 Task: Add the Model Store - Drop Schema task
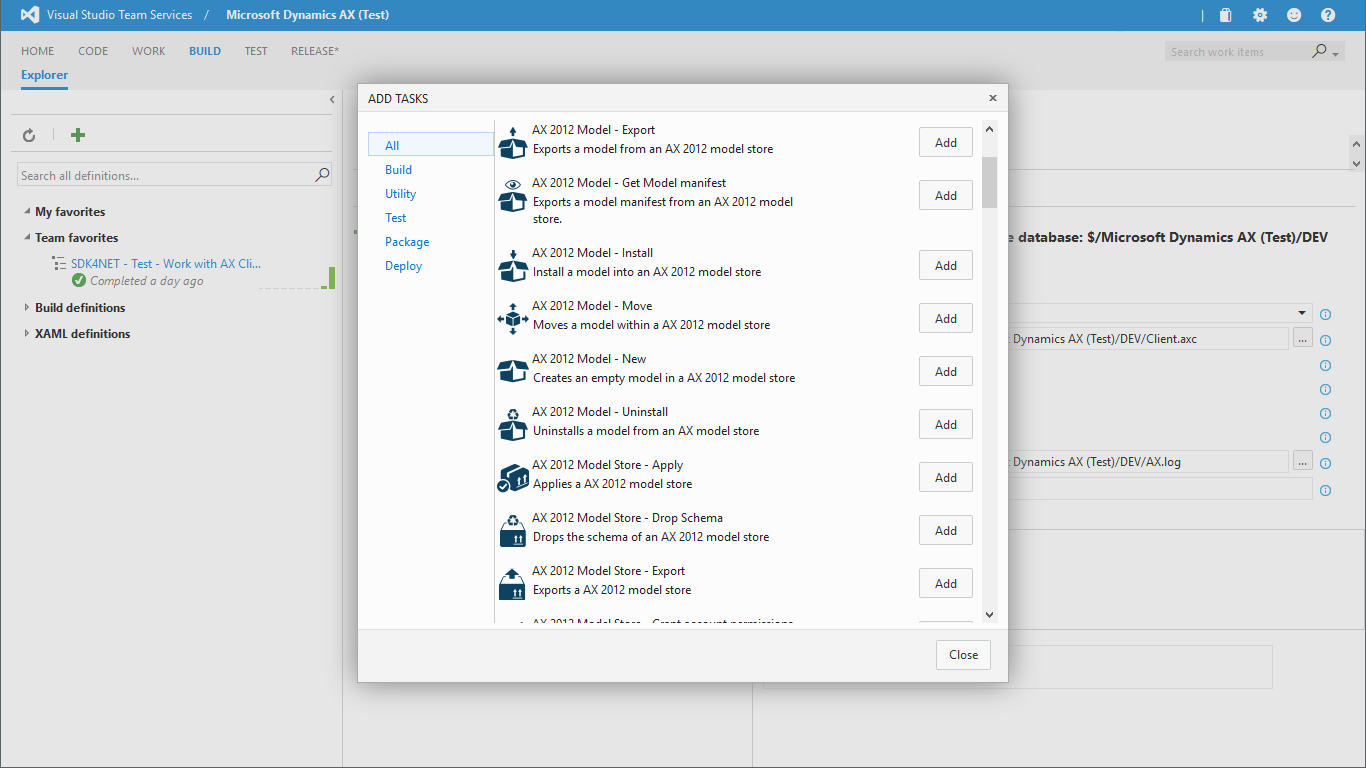(946, 530)
